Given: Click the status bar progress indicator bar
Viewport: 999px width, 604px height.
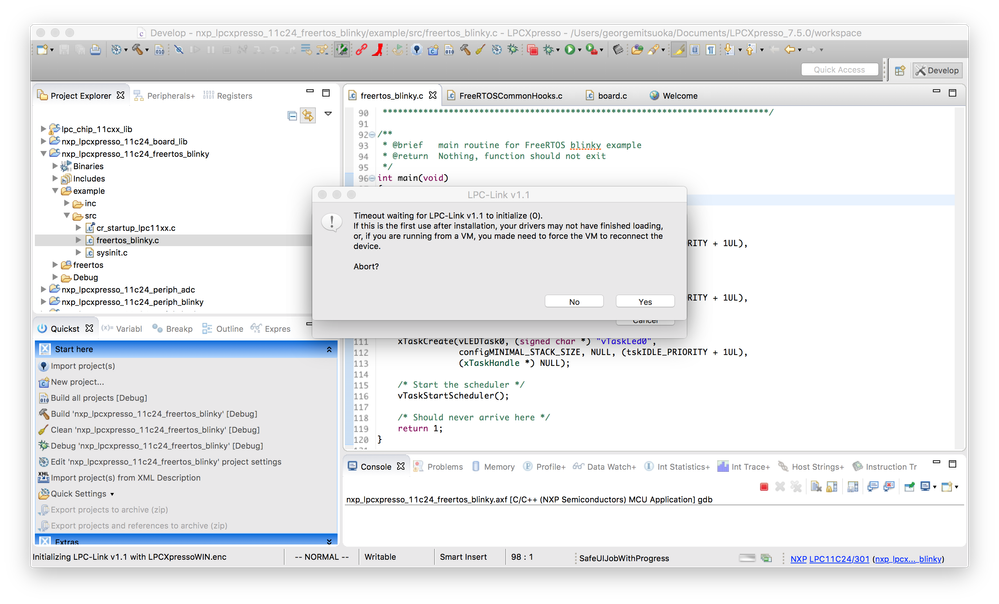Looking at the screenshot, I should pyautogui.click(x=747, y=558).
